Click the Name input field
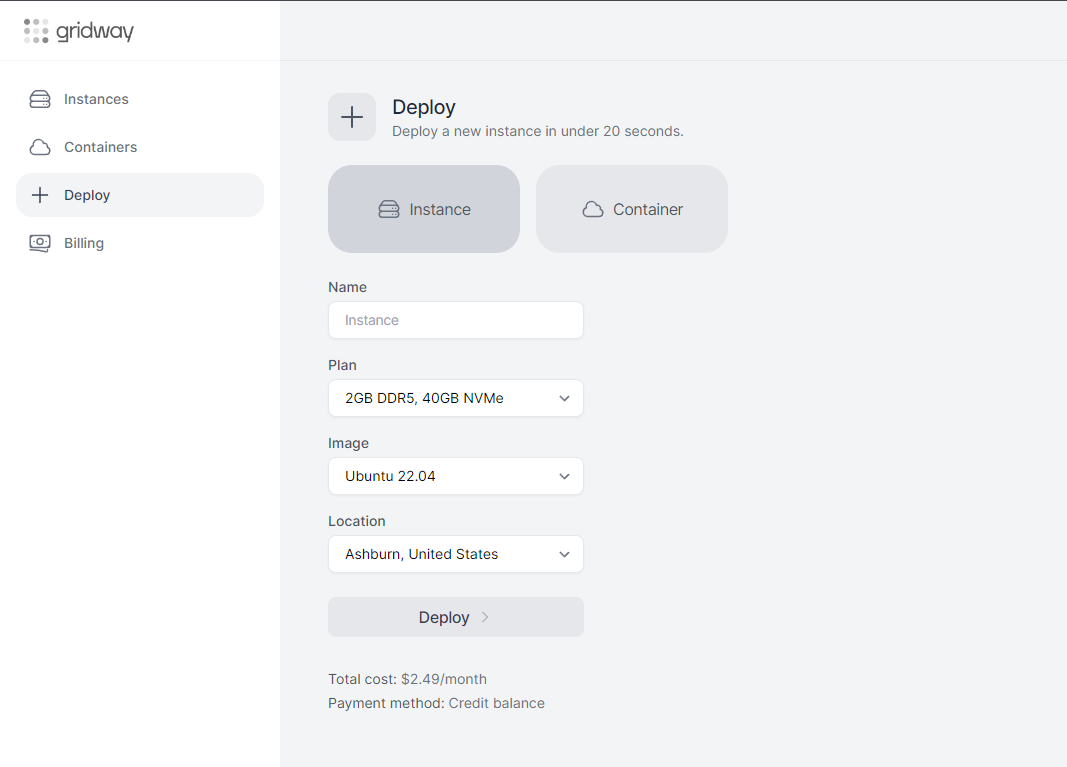This screenshot has height=767, width=1067. 455,320
